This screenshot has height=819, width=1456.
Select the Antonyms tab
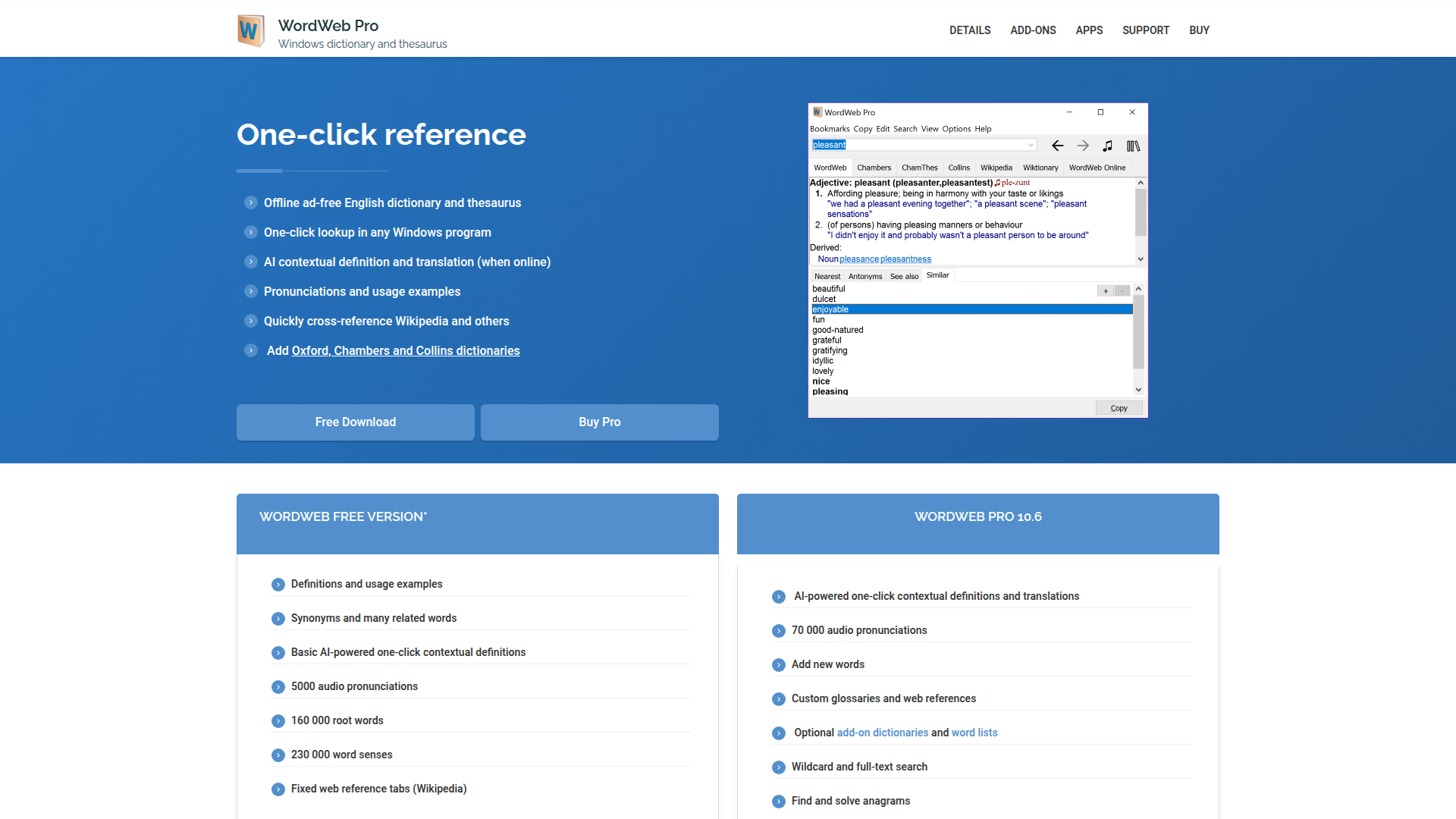(865, 276)
